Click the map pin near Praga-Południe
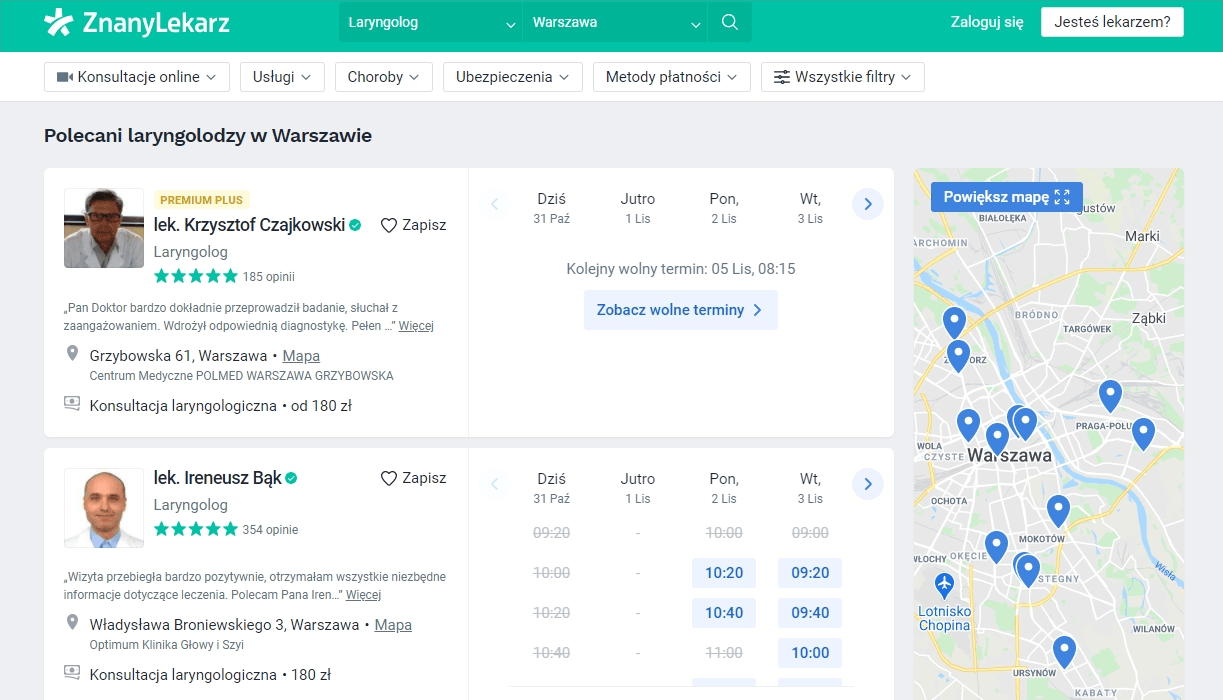 pos(1142,432)
